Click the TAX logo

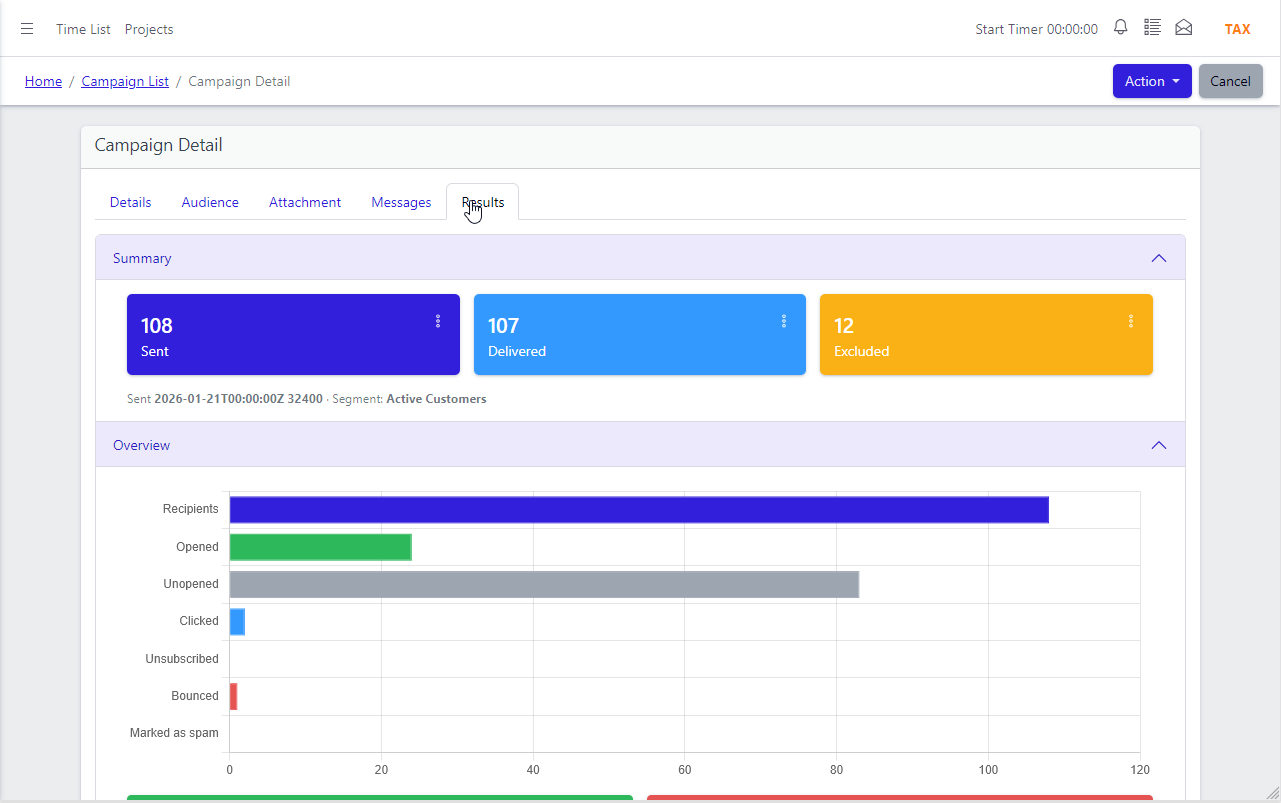tap(1238, 29)
